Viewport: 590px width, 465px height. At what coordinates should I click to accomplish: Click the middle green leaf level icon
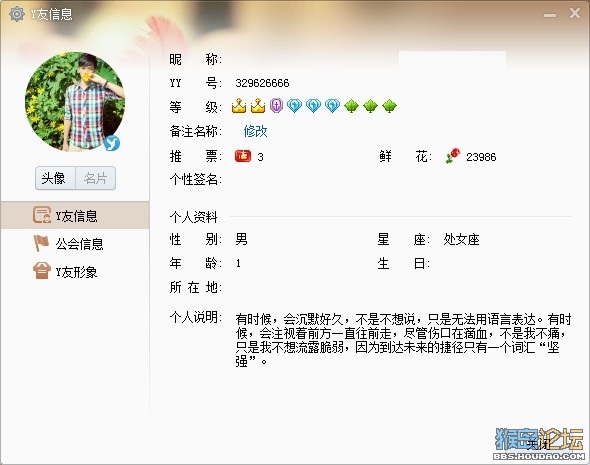370,106
